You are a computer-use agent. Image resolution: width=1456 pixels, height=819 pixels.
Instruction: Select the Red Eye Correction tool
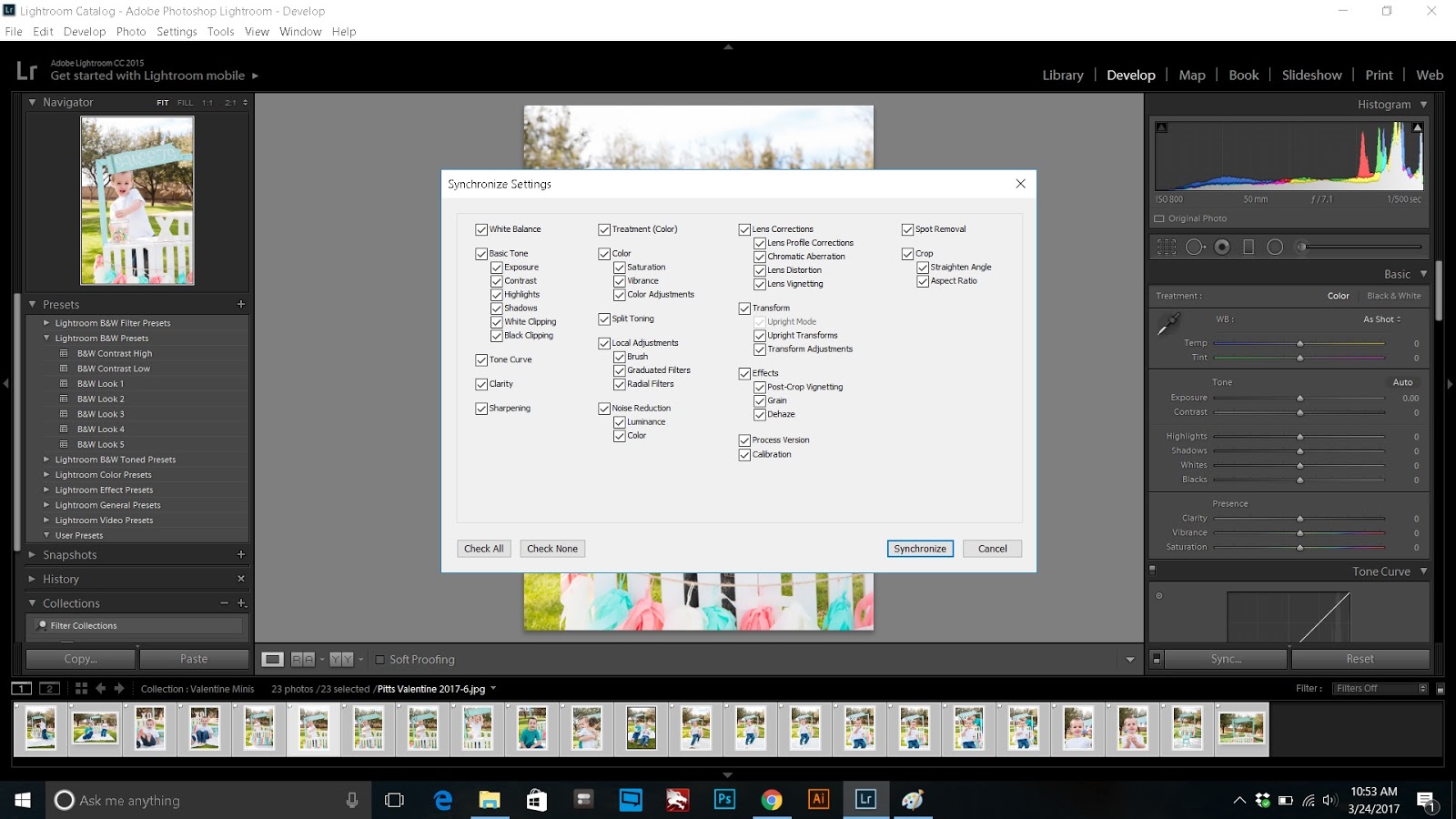click(x=1222, y=246)
